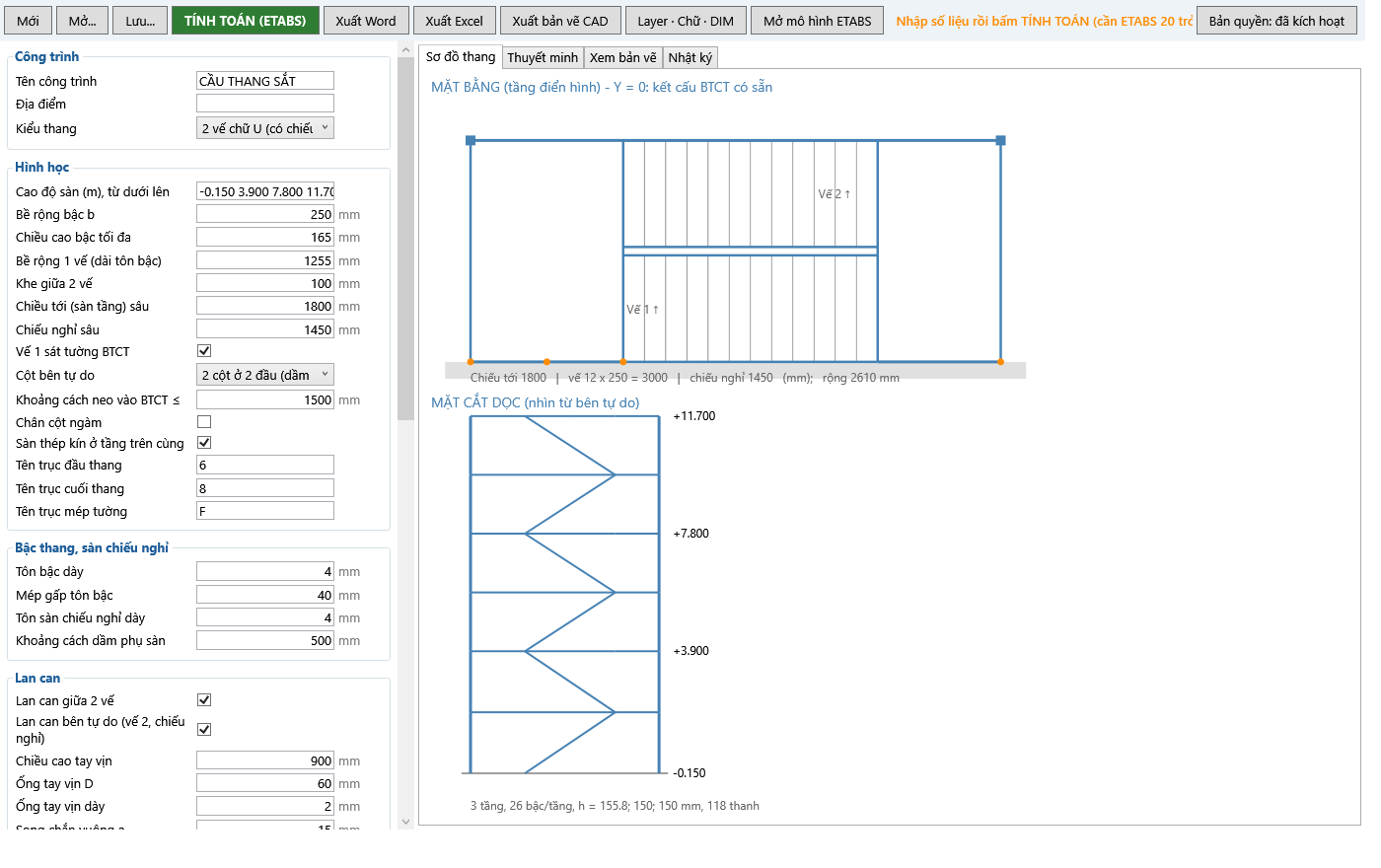
Task: Click the 'Tên trục cuối thang' field
Action: click(265, 488)
